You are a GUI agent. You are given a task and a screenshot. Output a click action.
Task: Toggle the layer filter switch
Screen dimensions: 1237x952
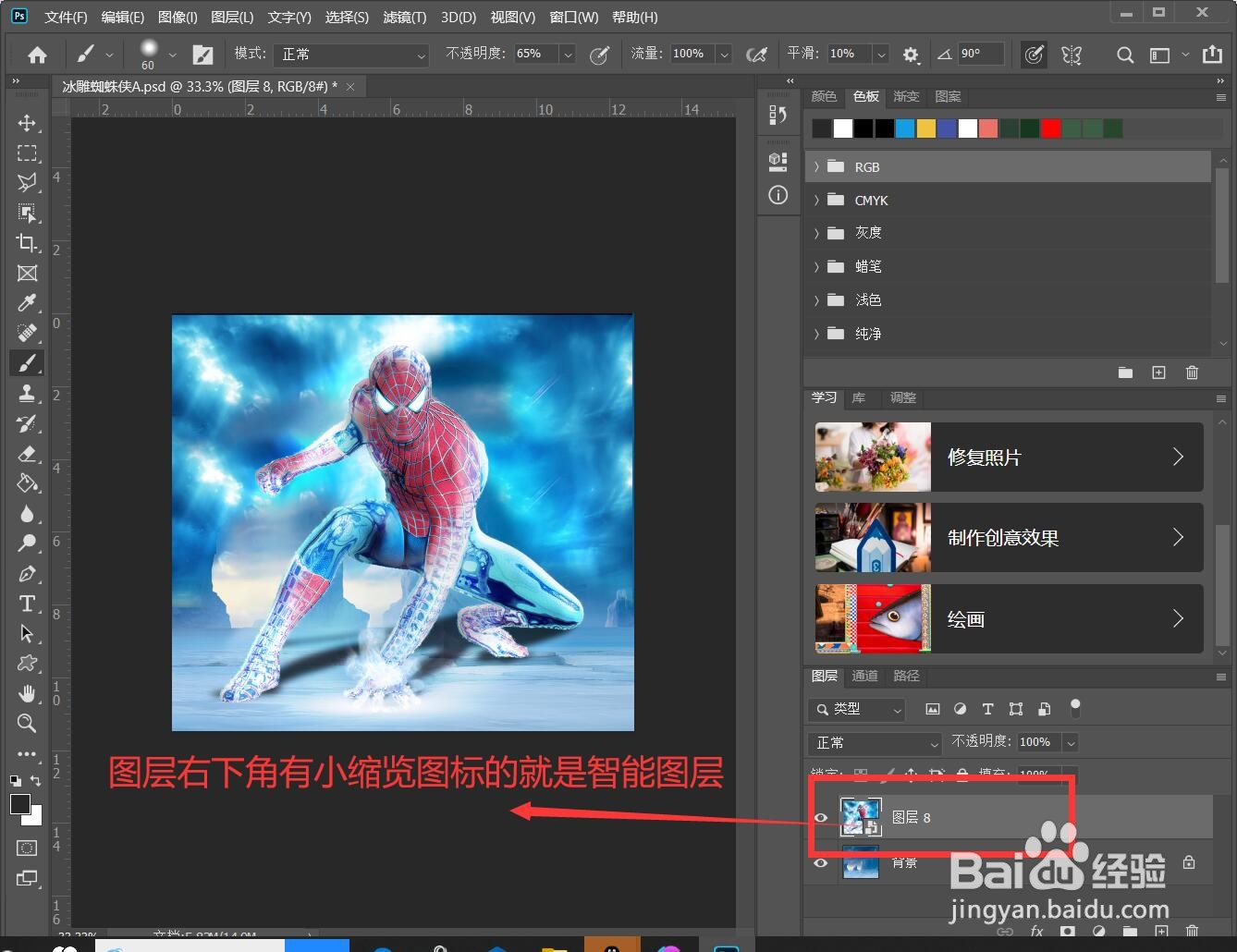point(1075,708)
